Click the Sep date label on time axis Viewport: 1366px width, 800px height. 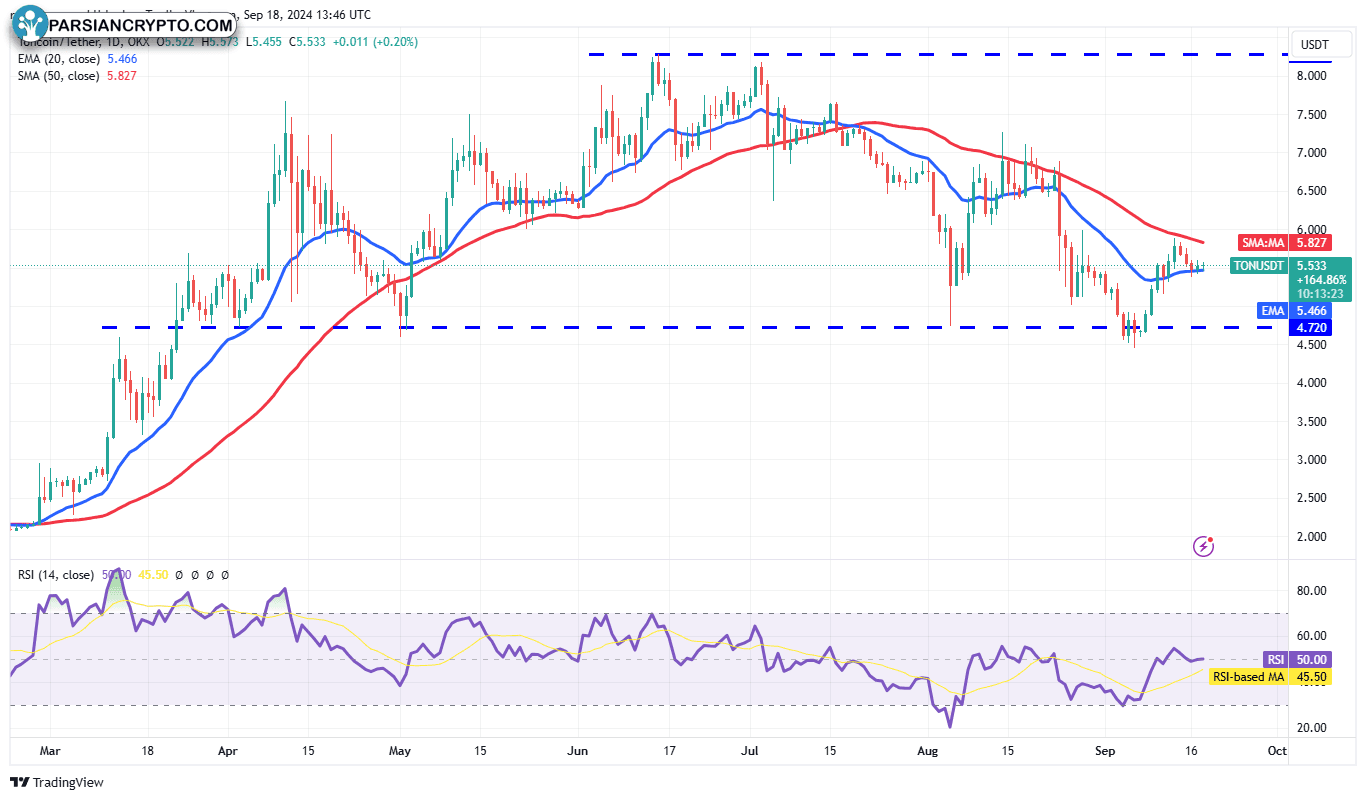(x=1105, y=750)
